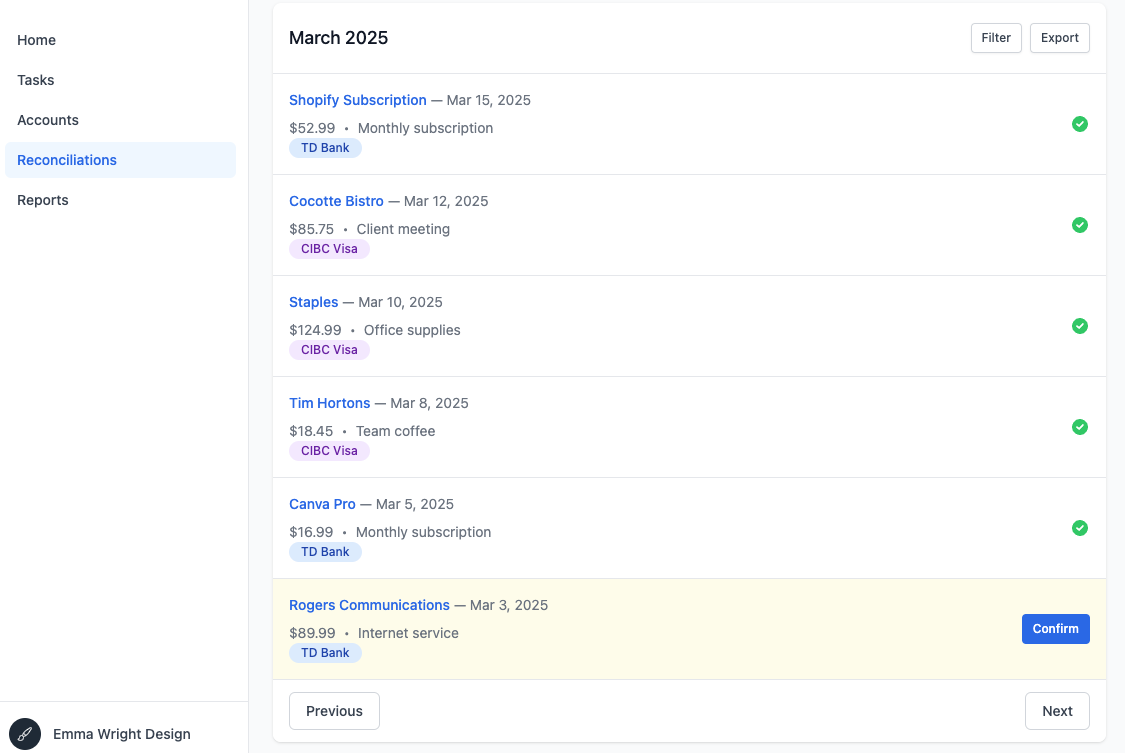Click CIBC Visa tag on Cocotte Bistro

329,249
